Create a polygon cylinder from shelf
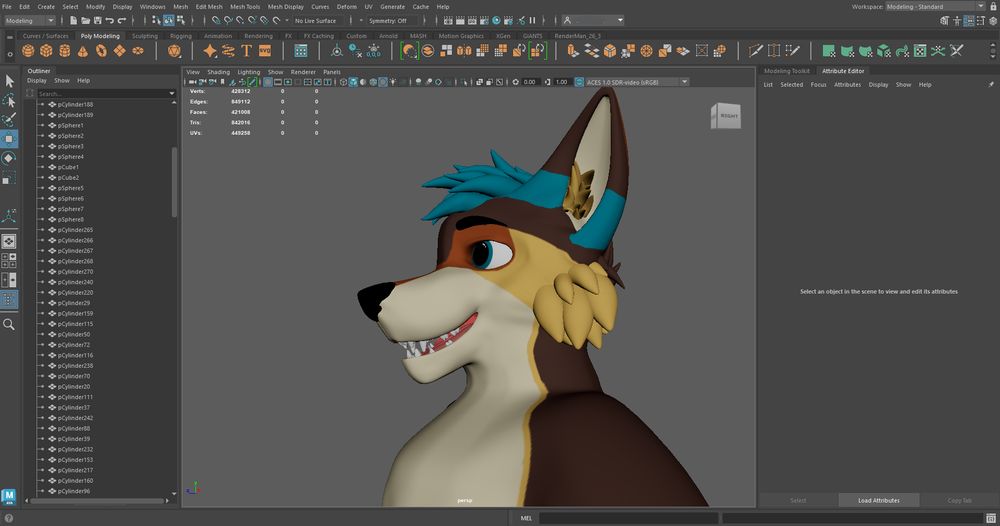Image resolution: width=1000 pixels, height=526 pixels. point(64,50)
